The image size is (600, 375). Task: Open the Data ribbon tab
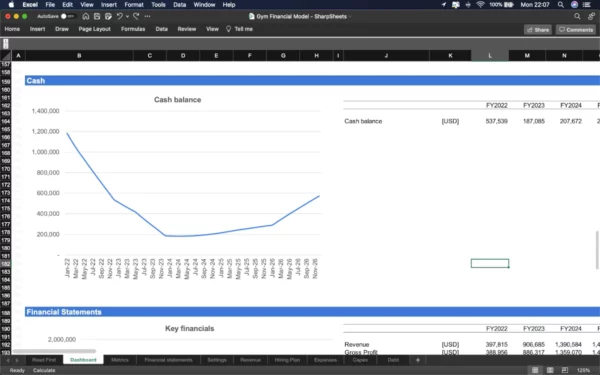161,29
